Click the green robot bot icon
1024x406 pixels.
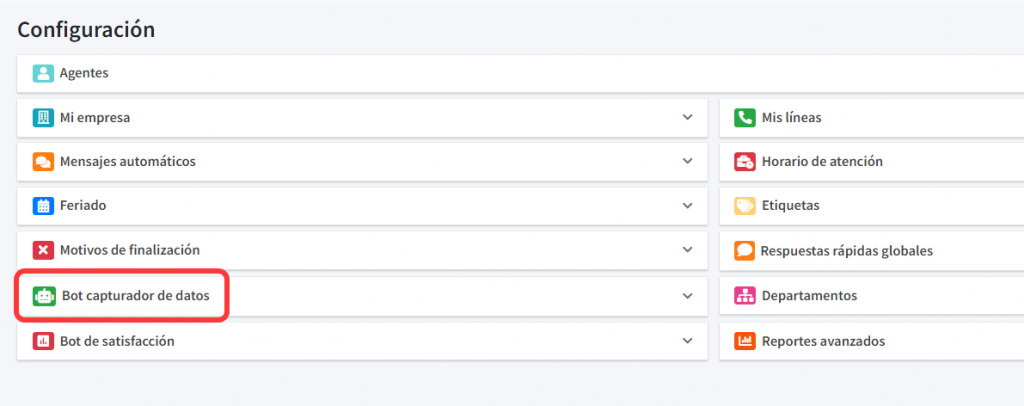pyautogui.click(x=44, y=296)
